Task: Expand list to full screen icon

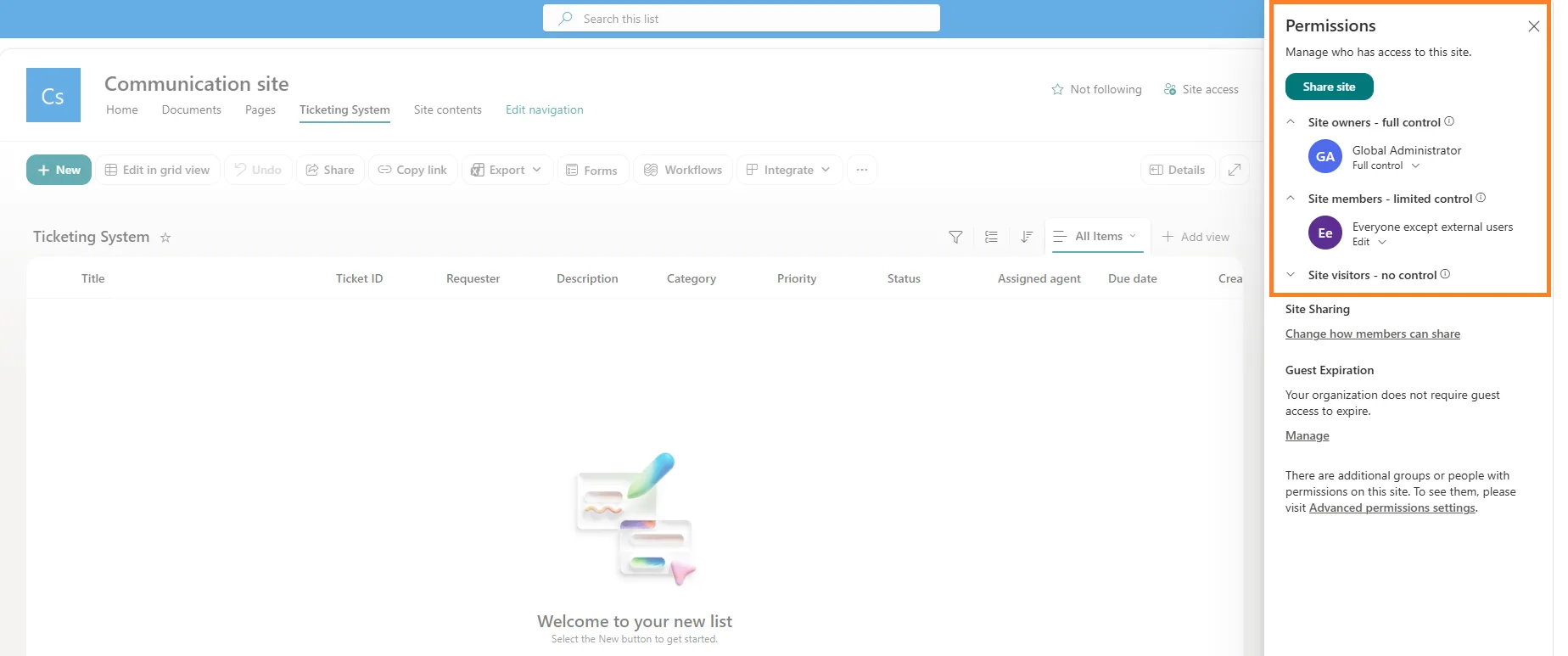Action: [1235, 170]
